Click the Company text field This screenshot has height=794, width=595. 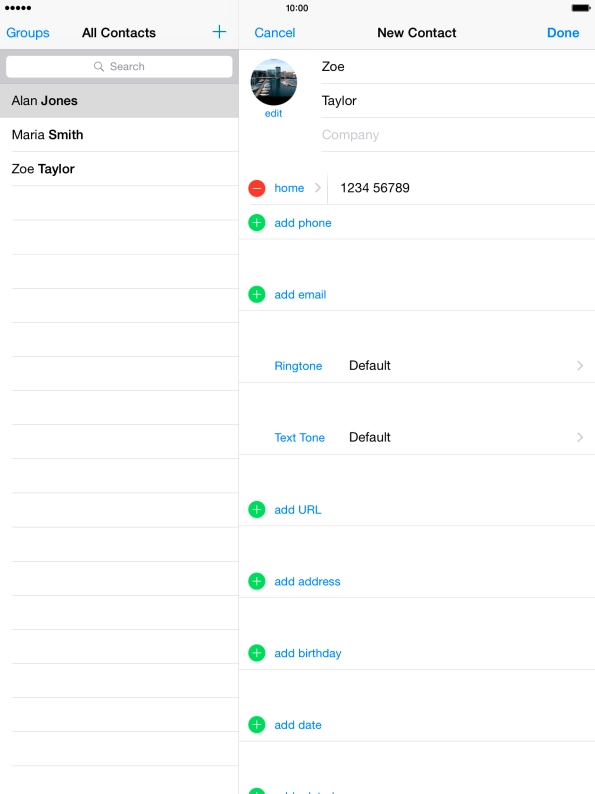click(458, 135)
